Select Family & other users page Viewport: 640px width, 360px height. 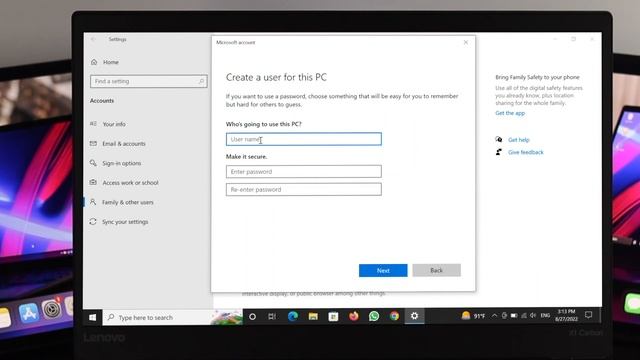(127, 202)
